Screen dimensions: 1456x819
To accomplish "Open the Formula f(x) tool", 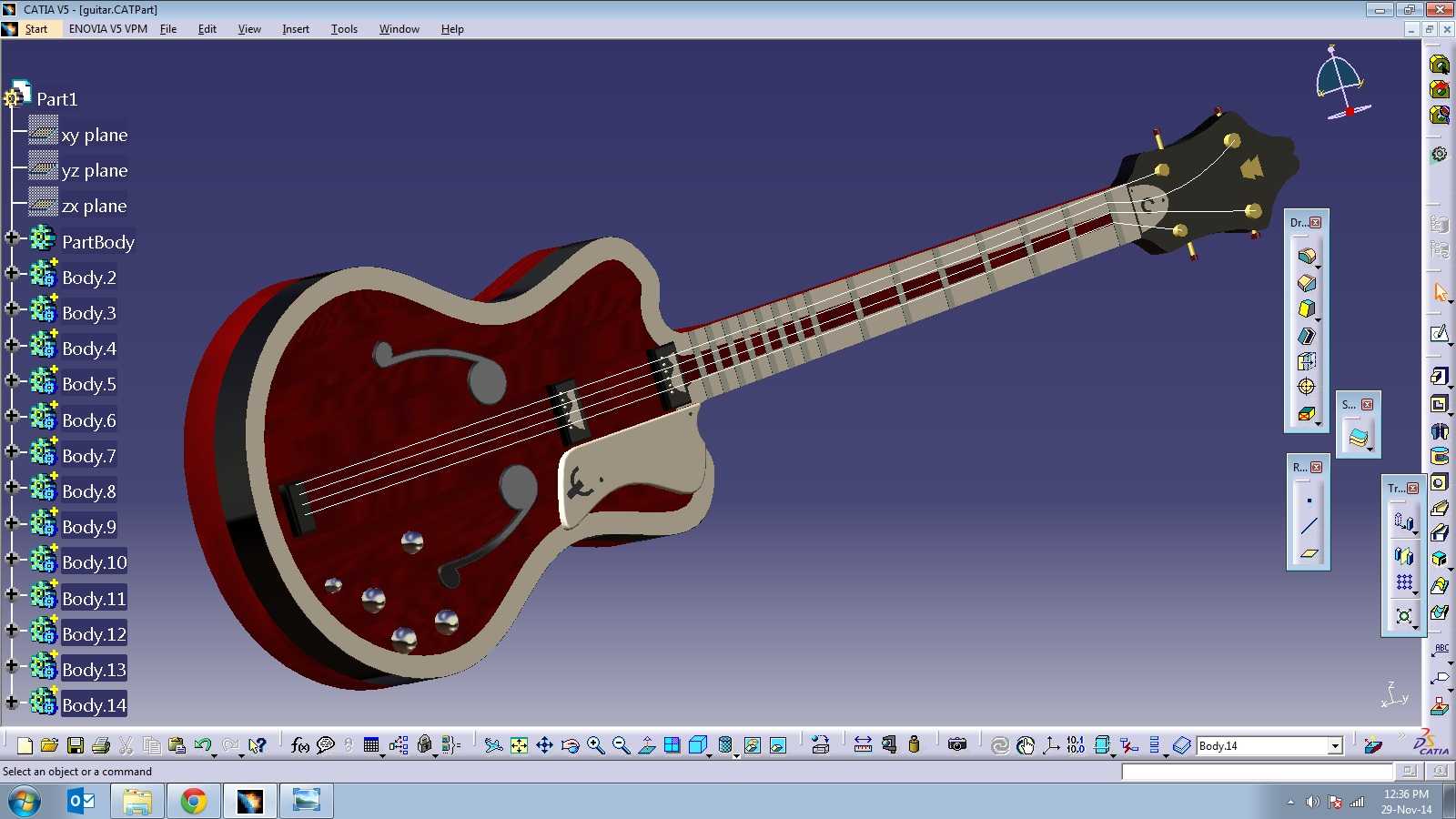I will pyautogui.click(x=299, y=745).
